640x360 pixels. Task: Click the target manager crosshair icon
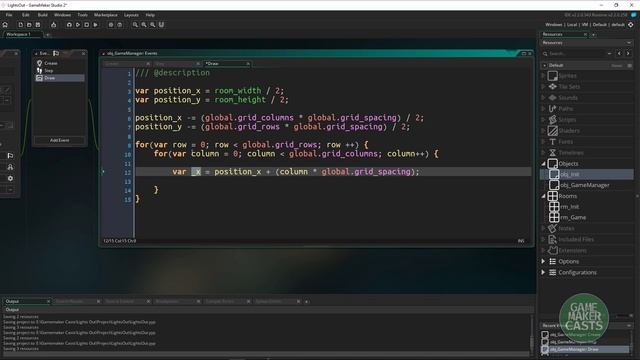(x=631, y=25)
